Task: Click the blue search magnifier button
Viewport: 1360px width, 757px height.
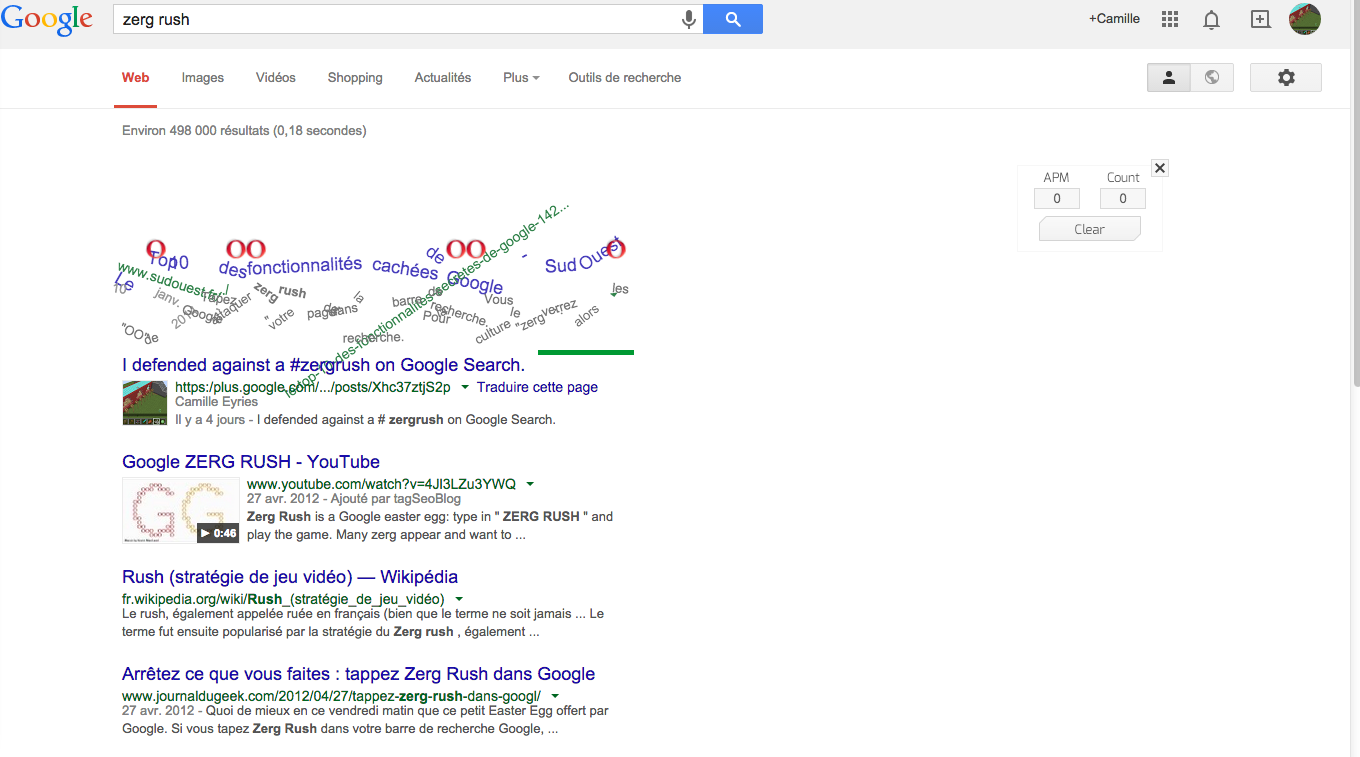Action: tap(733, 19)
